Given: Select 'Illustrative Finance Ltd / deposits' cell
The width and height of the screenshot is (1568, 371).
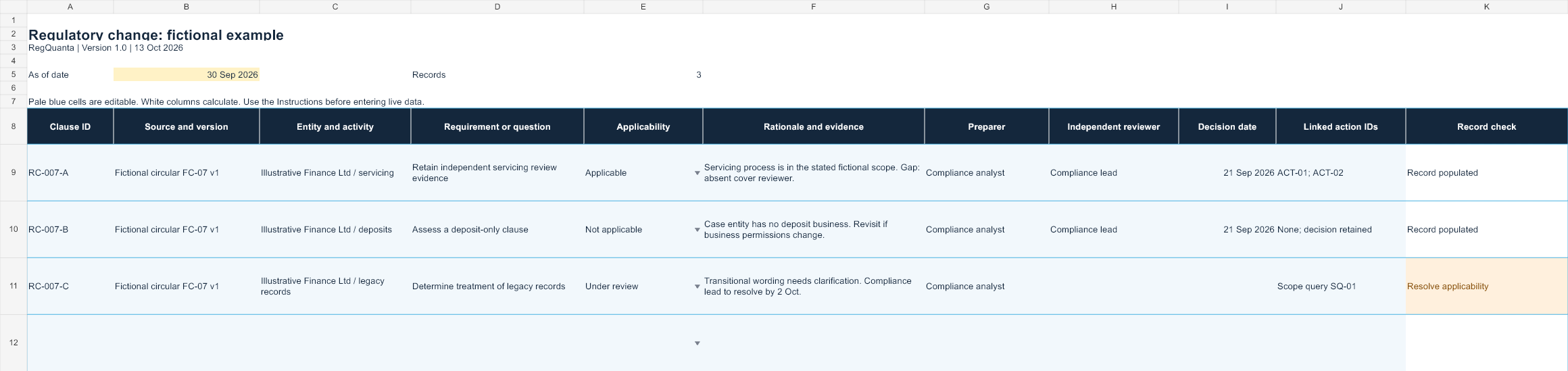Looking at the screenshot, I should click(335, 229).
